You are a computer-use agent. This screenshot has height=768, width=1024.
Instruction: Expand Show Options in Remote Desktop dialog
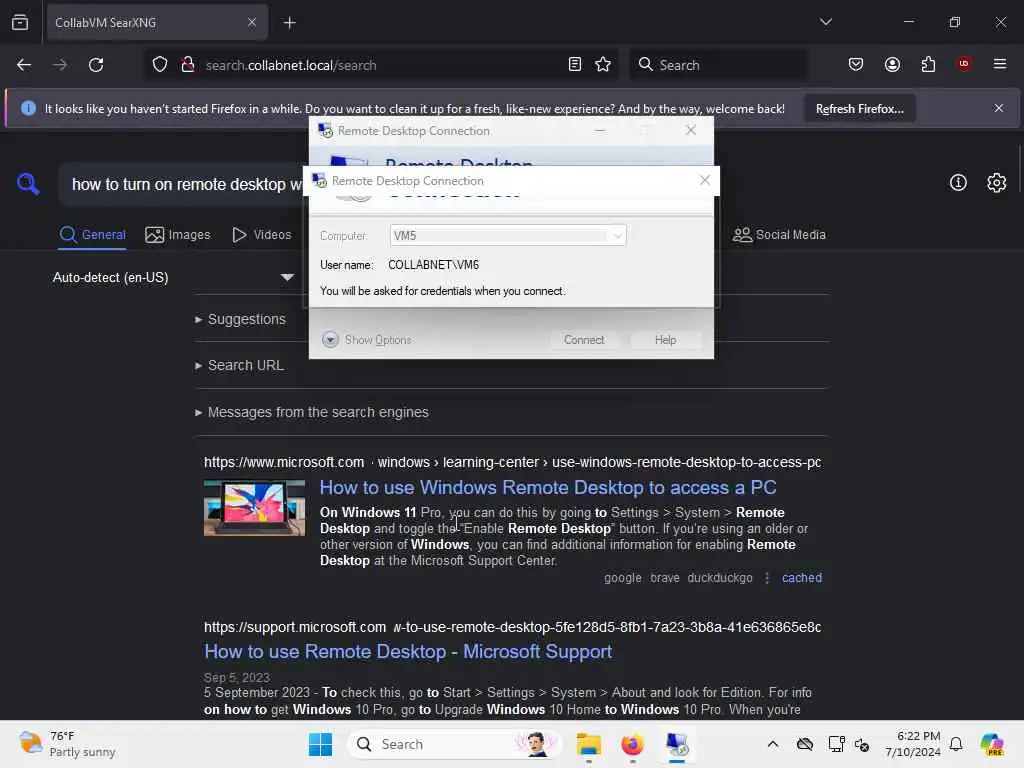point(366,340)
